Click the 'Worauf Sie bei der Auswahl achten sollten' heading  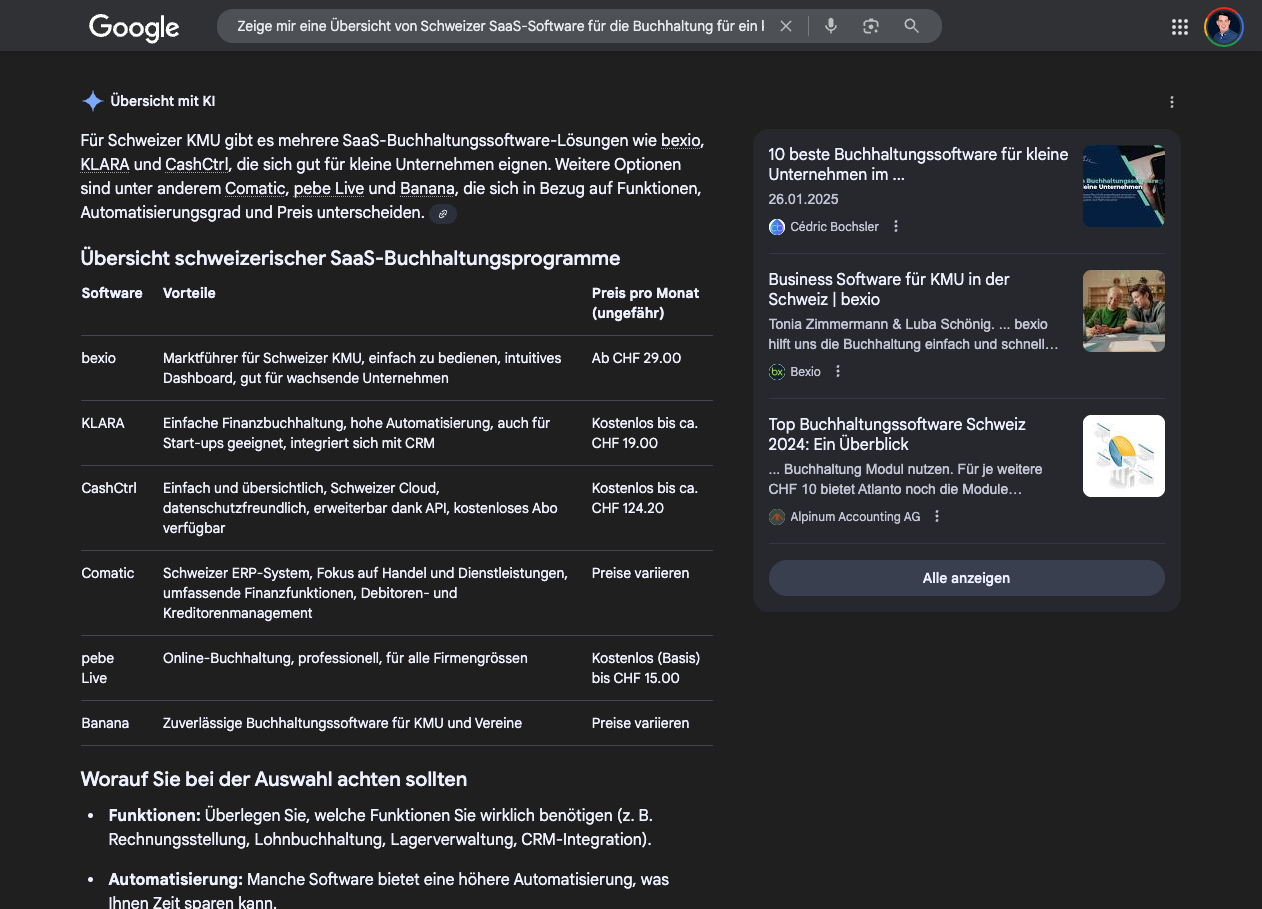(x=274, y=779)
